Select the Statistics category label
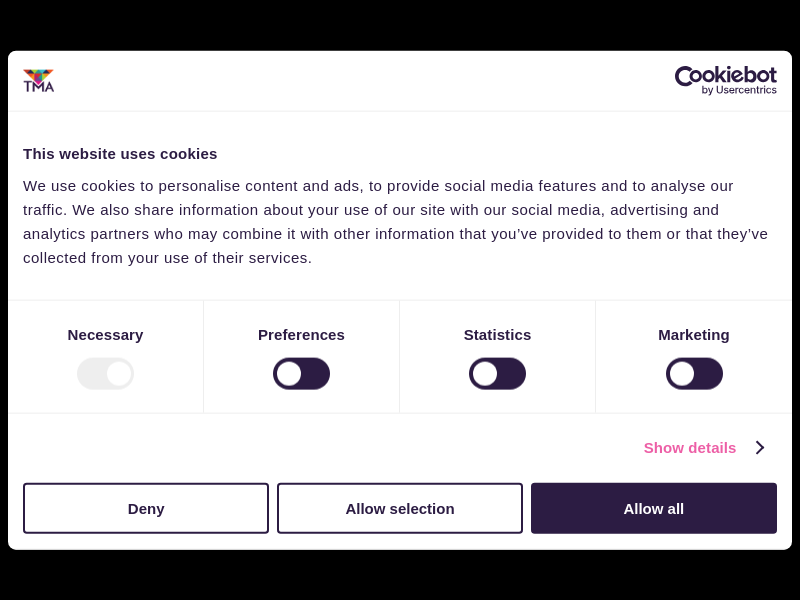This screenshot has width=800, height=600. (x=497, y=335)
